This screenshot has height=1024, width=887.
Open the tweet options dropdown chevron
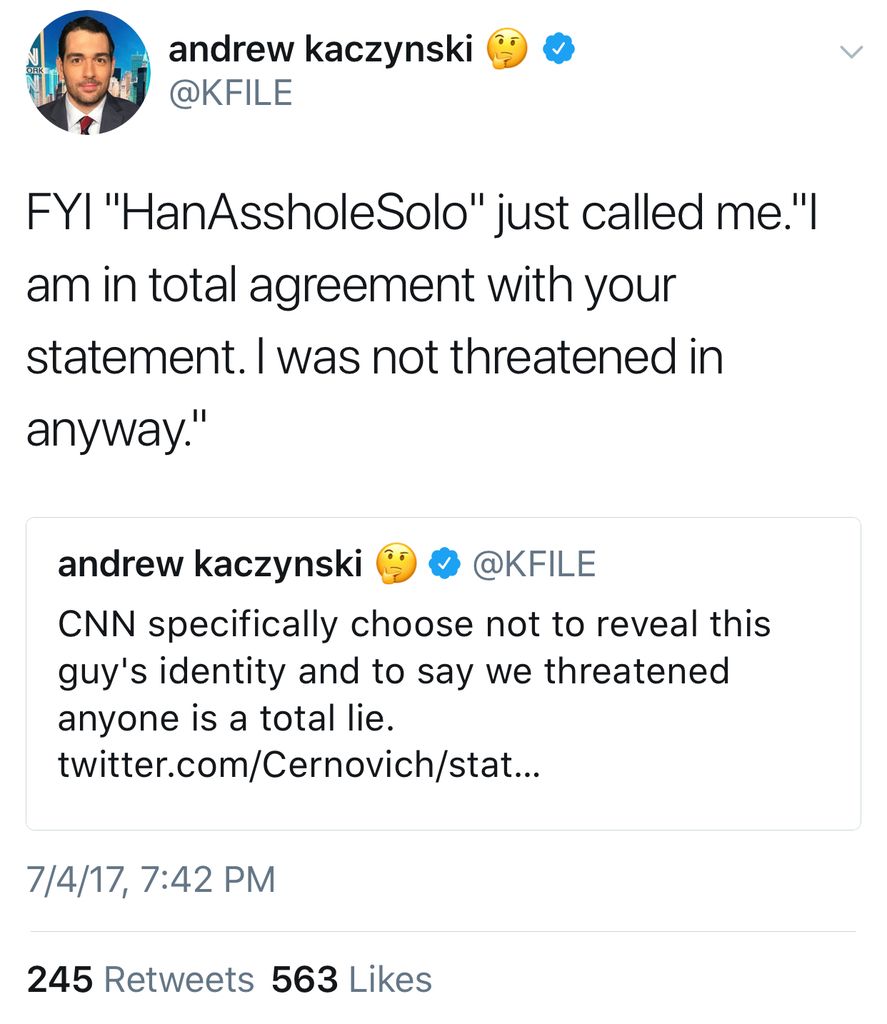850,52
